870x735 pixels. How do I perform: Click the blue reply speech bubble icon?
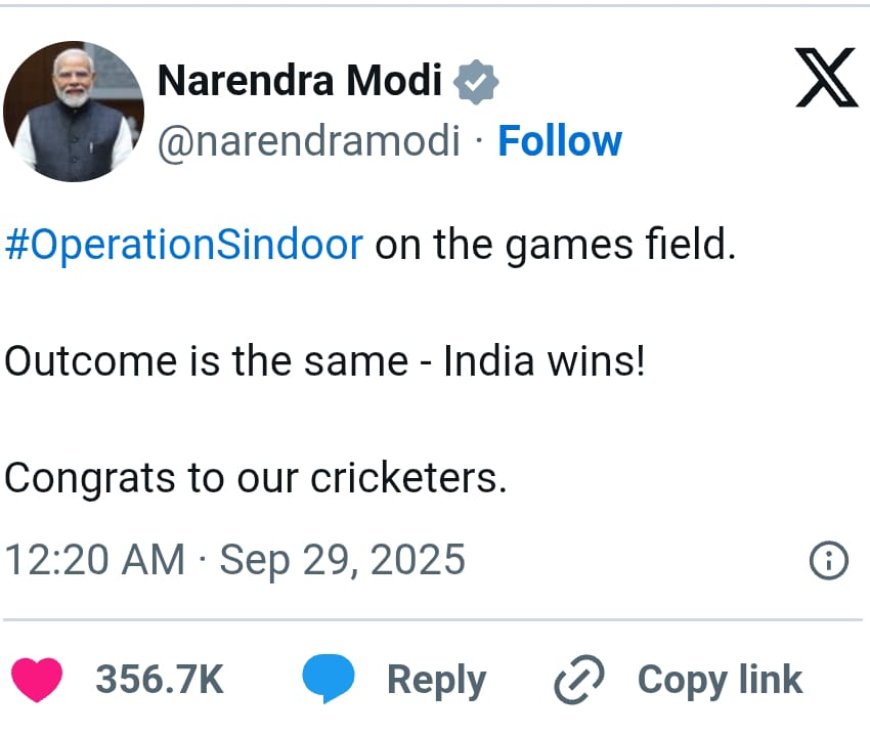(329, 680)
